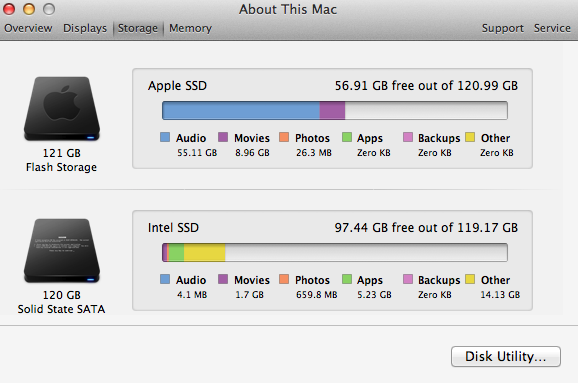
Task: Launch Disk Utility with the button
Action: pos(506,356)
